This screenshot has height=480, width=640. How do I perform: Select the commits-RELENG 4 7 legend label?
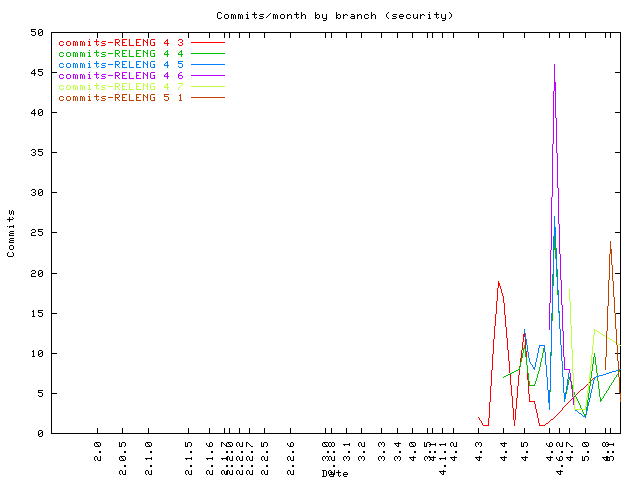point(121,87)
